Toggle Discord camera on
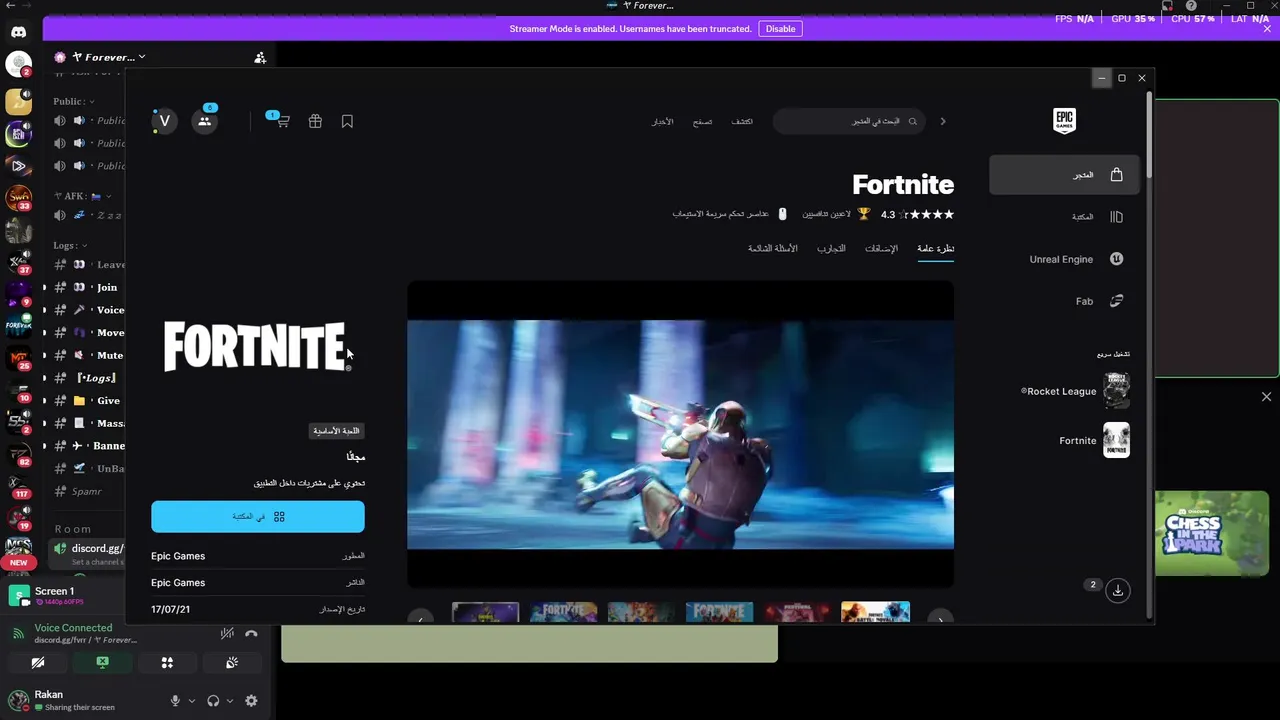This screenshot has height=720, width=1280. click(38, 662)
